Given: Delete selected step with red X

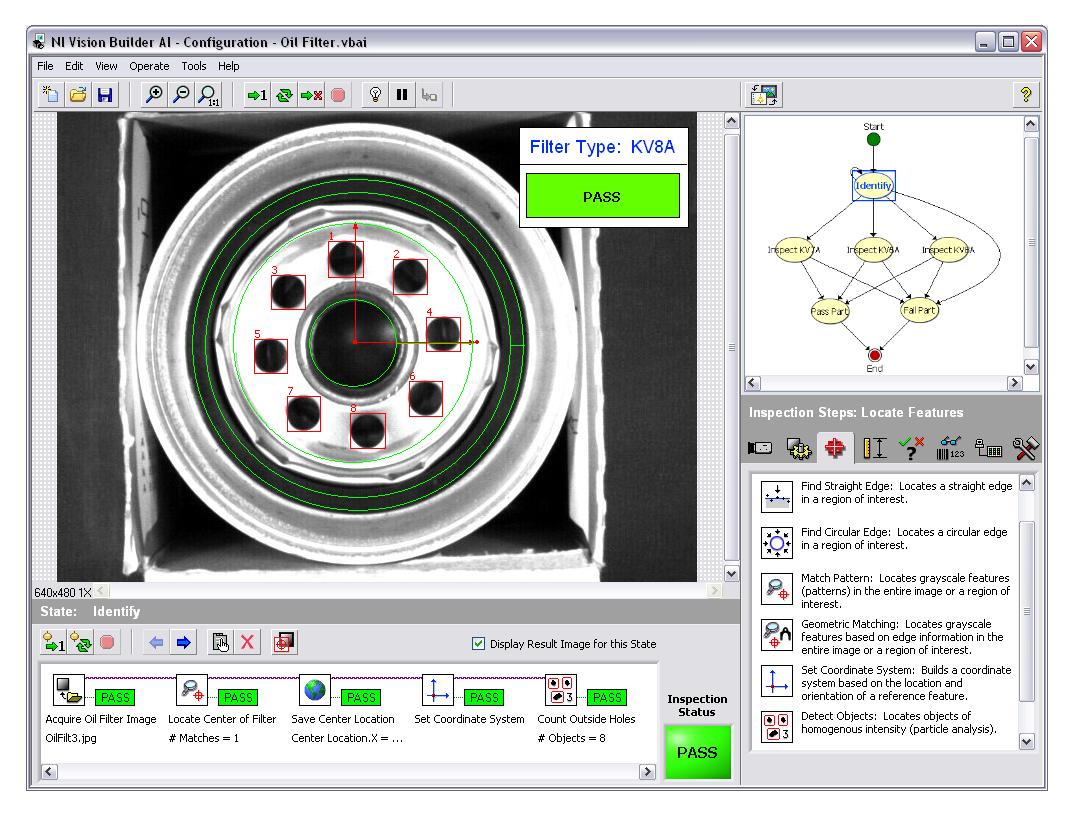Looking at the screenshot, I should coord(247,643).
